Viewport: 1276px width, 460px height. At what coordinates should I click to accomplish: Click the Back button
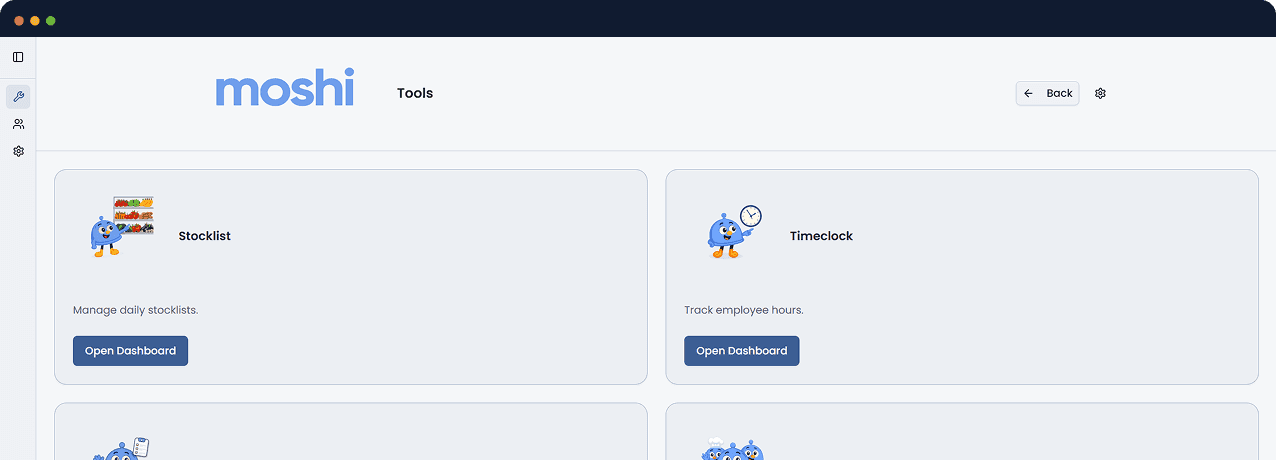click(x=1047, y=93)
